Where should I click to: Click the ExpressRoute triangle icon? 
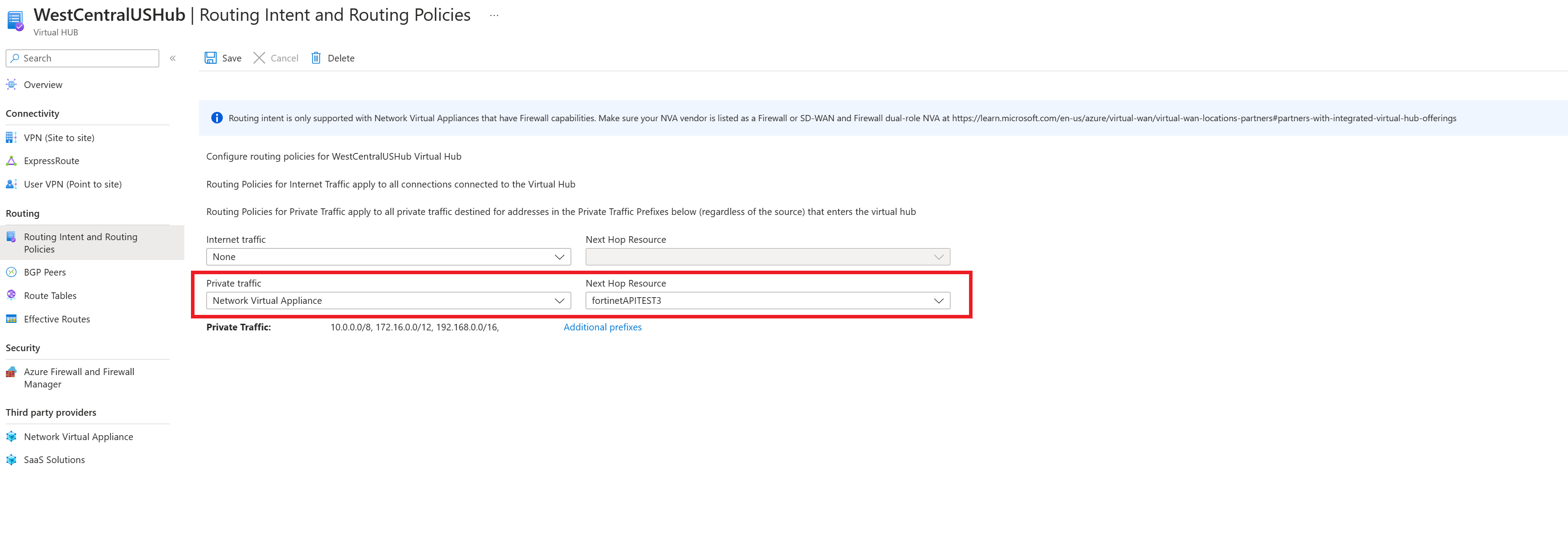point(11,161)
